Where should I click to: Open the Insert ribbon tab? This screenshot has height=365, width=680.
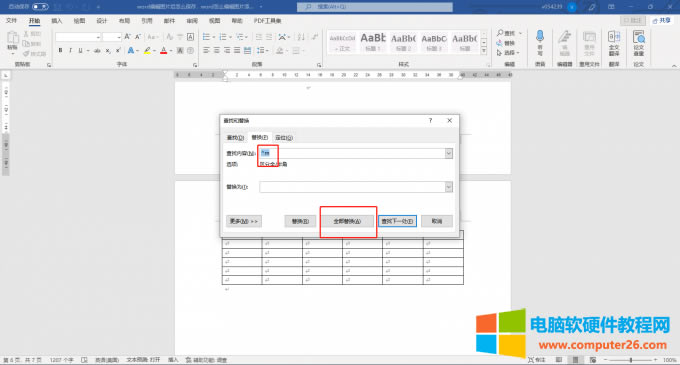click(x=57, y=21)
